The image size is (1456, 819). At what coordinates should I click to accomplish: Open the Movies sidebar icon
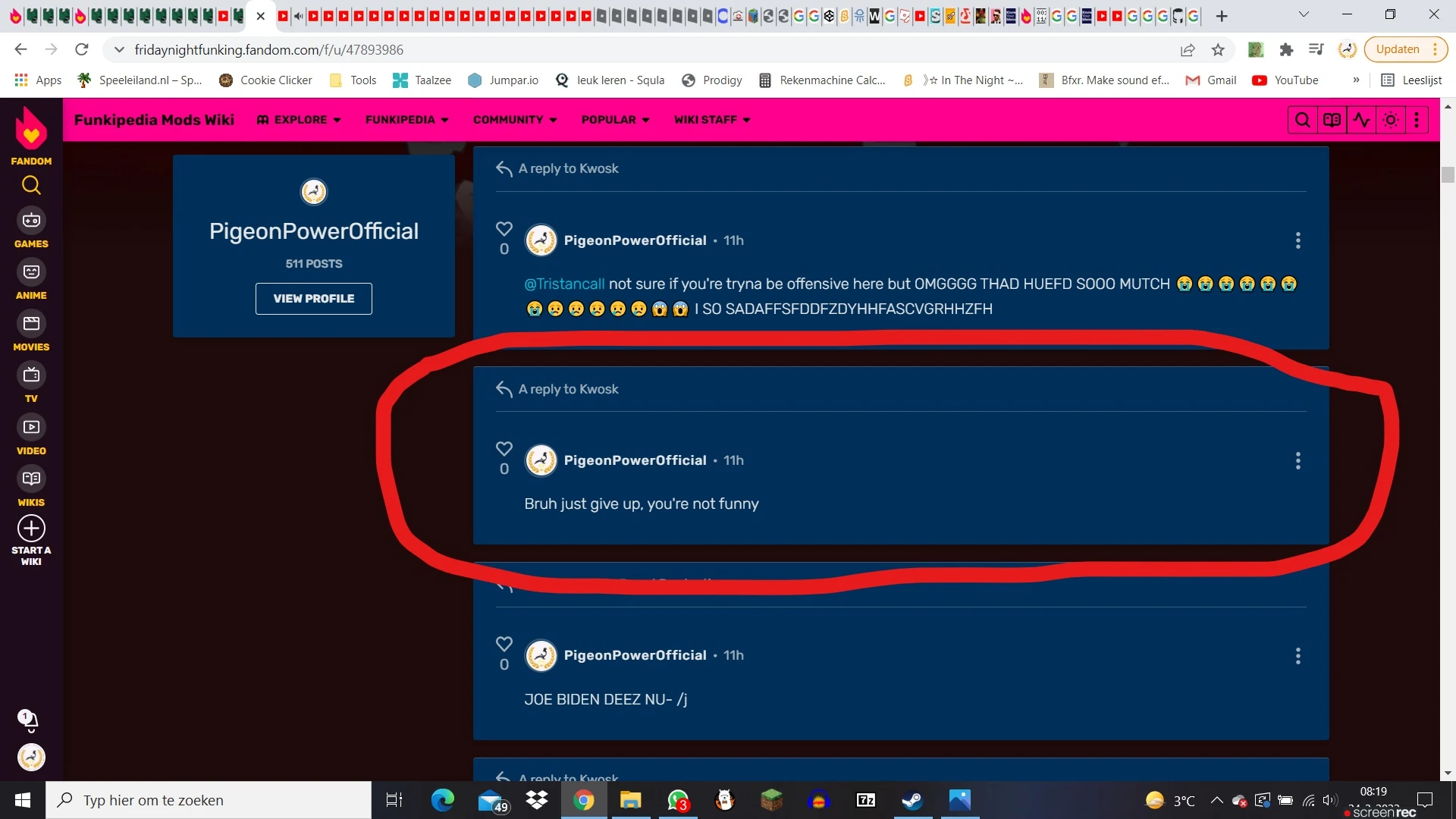click(x=31, y=324)
